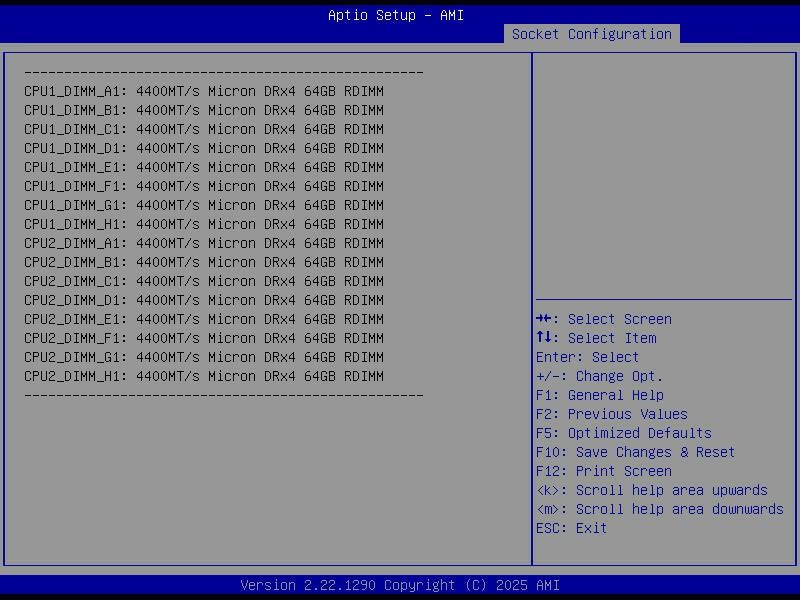Viewport: 800px width, 600px height.
Task: Click the CPU2_DIMM_C1 memory row
Action: (204, 281)
